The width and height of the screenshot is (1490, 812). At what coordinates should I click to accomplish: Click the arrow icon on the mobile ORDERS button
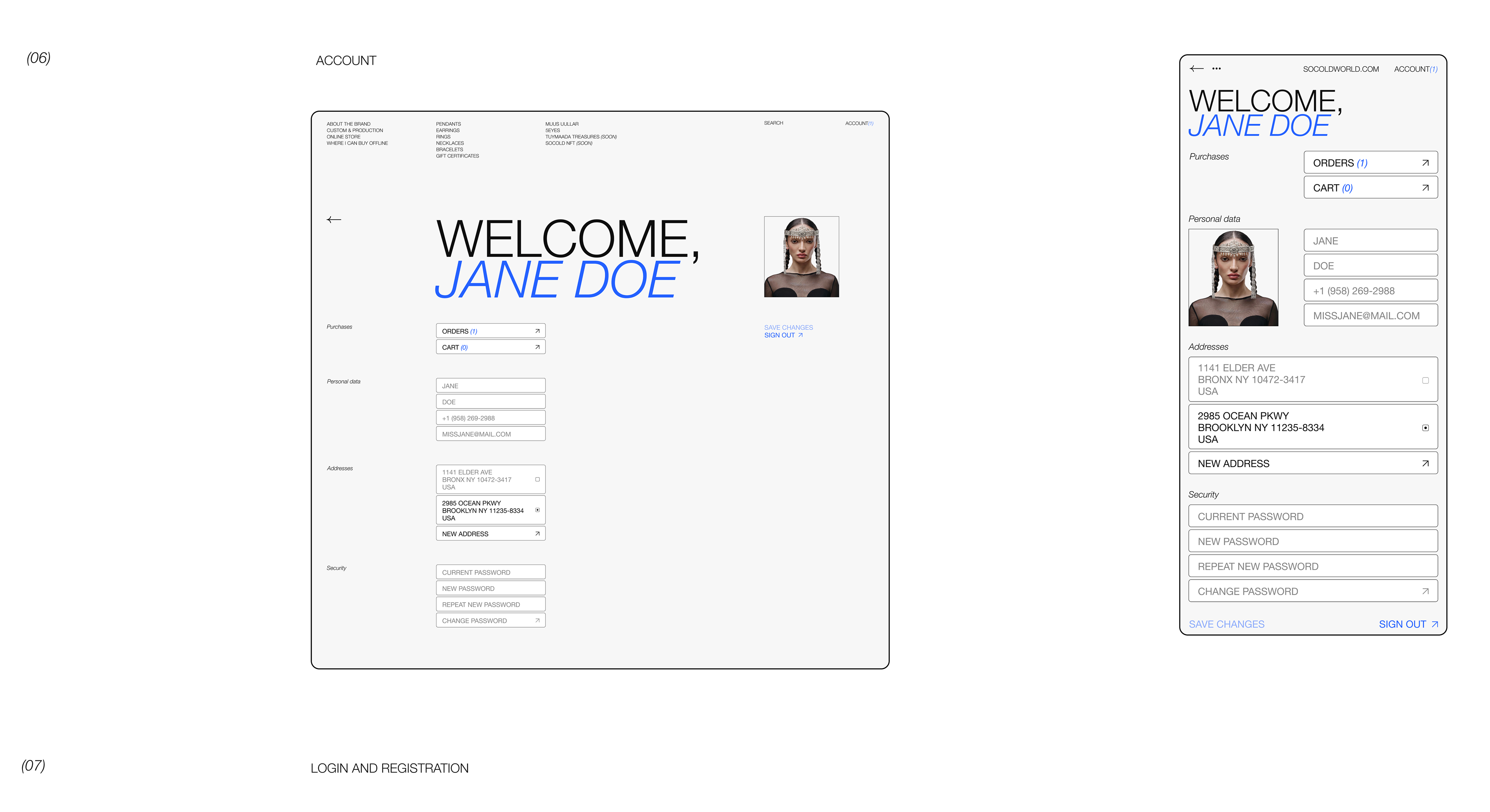coord(1425,163)
